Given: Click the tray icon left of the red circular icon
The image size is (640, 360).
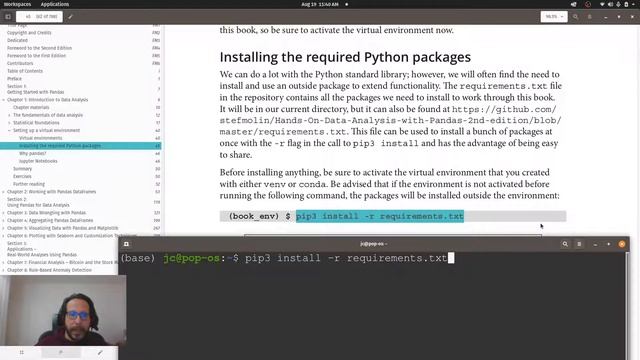Looking at the screenshot, I should coord(574,4).
